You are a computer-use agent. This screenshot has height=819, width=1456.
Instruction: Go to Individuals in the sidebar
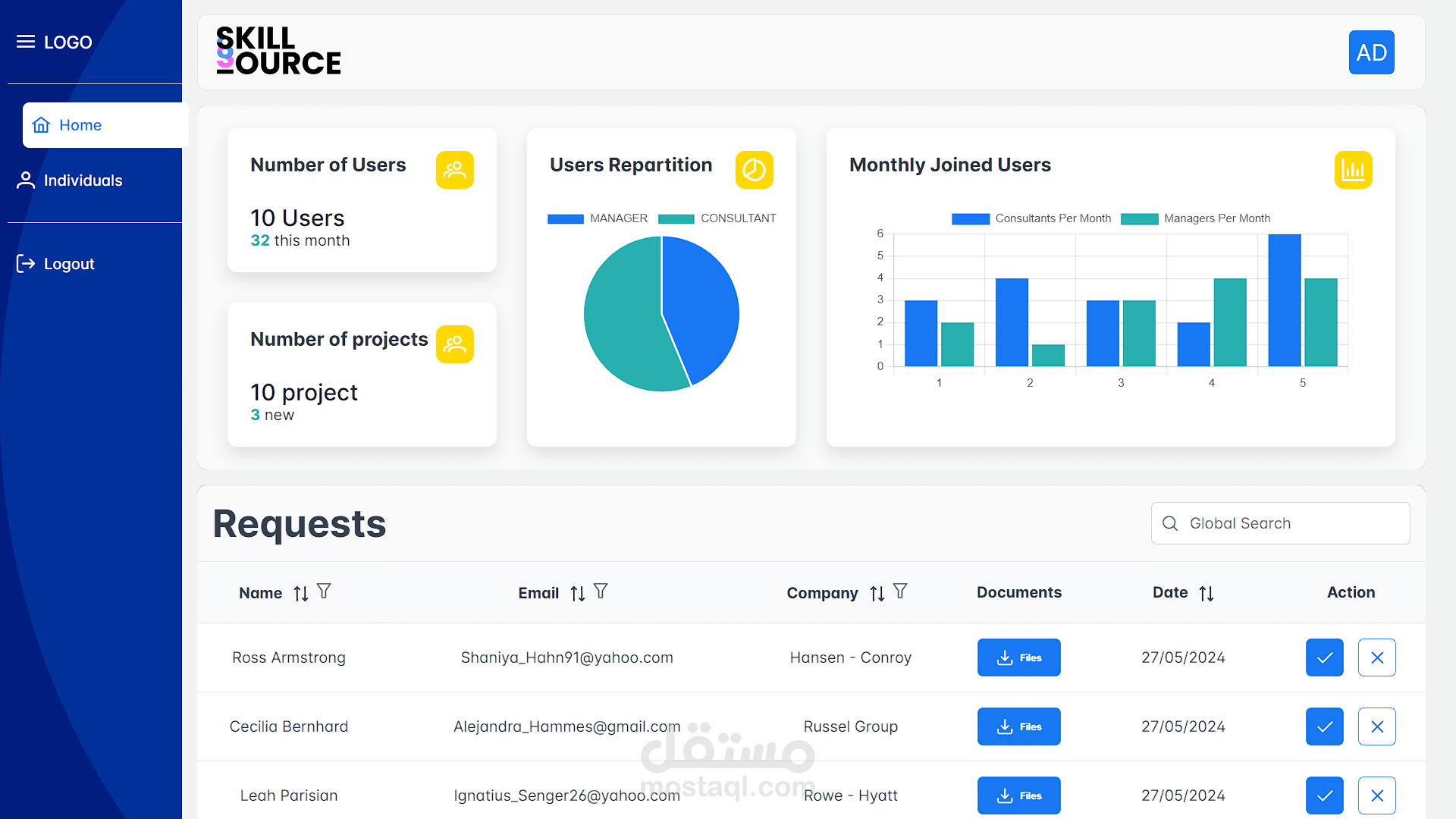[69, 180]
